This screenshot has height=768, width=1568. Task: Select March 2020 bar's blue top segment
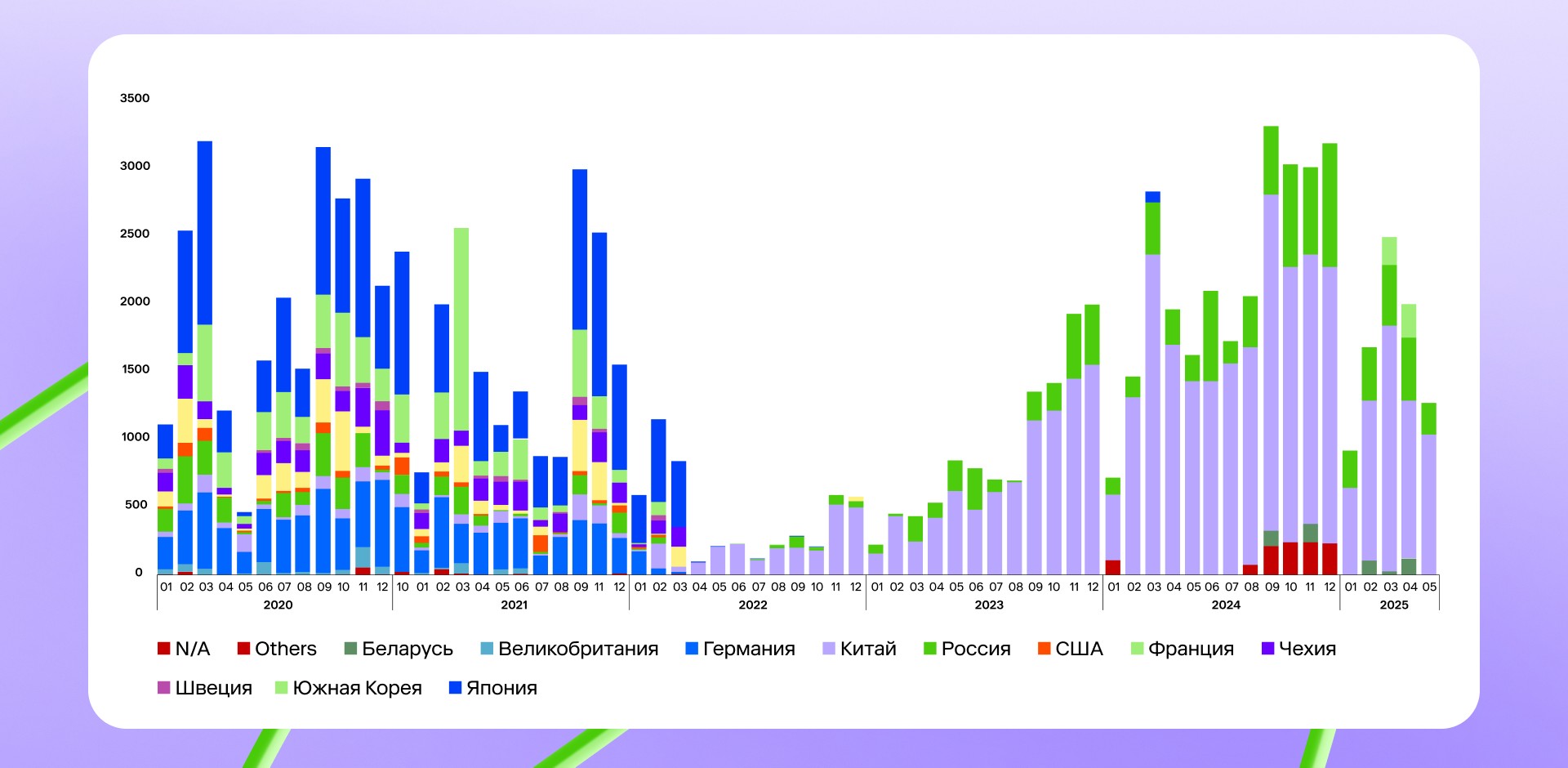coord(205,233)
